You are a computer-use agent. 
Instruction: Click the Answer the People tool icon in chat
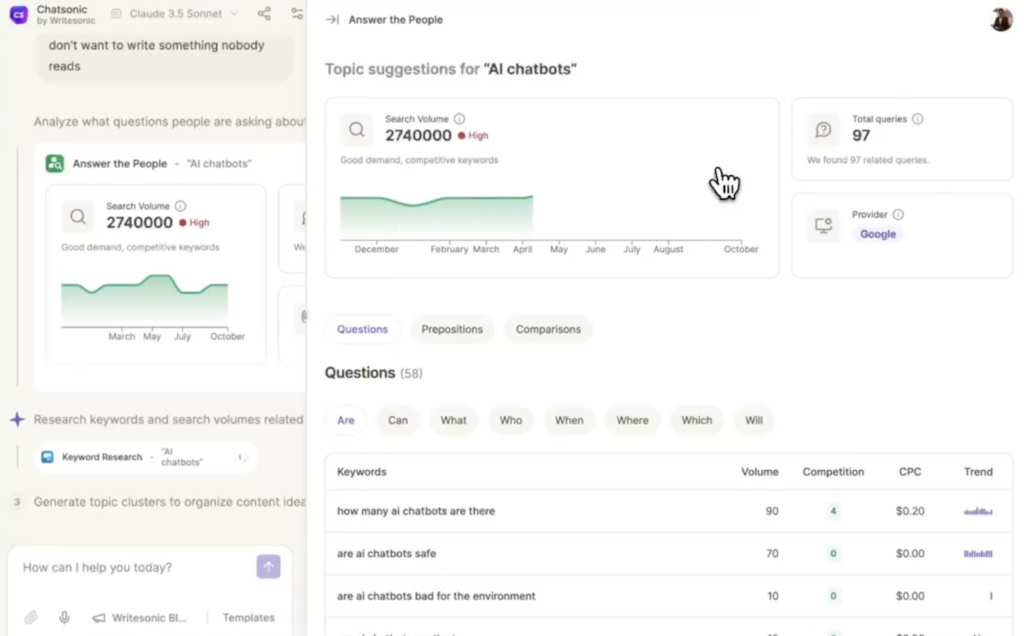pos(55,163)
